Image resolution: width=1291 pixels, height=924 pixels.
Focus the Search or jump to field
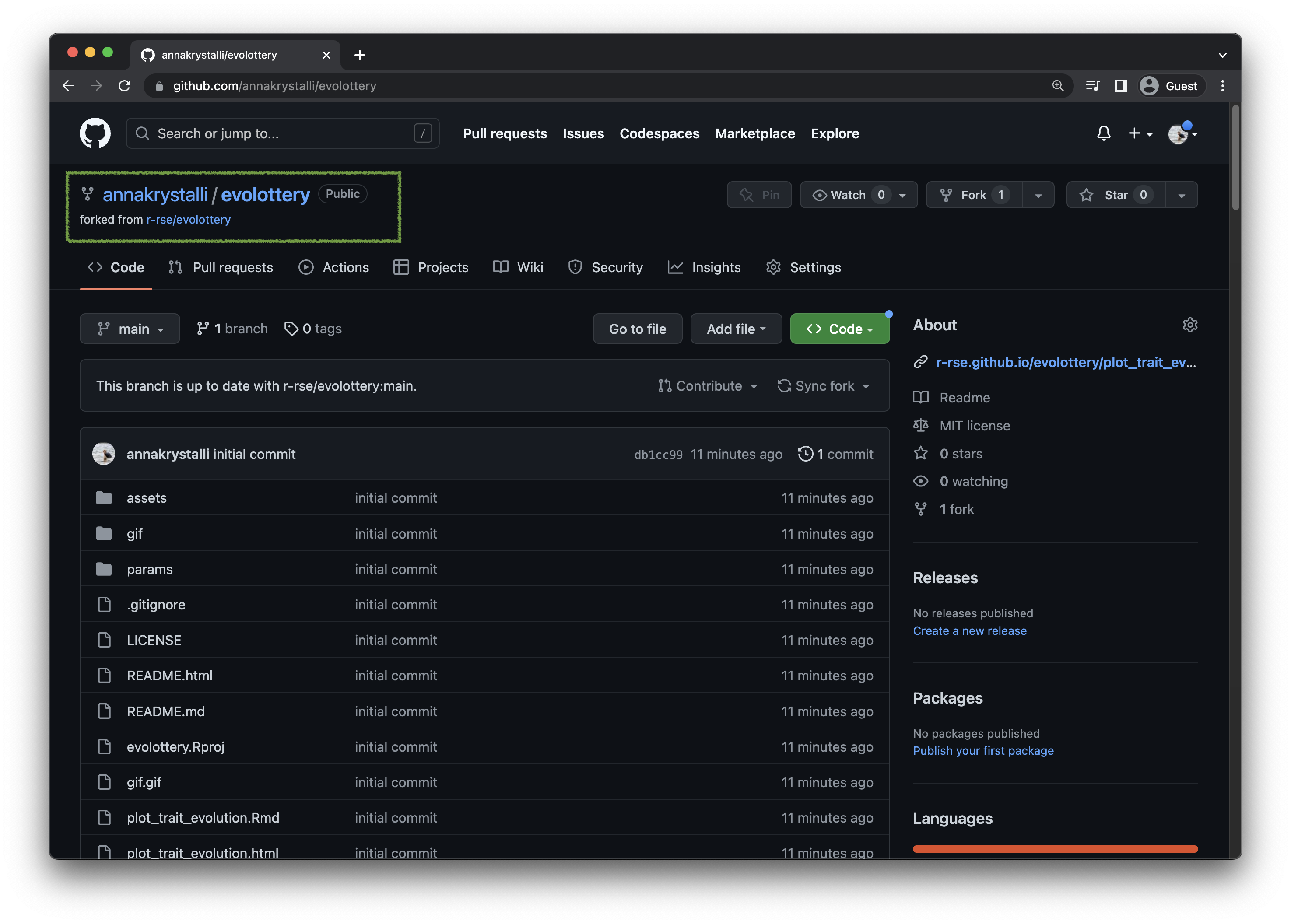(282, 133)
